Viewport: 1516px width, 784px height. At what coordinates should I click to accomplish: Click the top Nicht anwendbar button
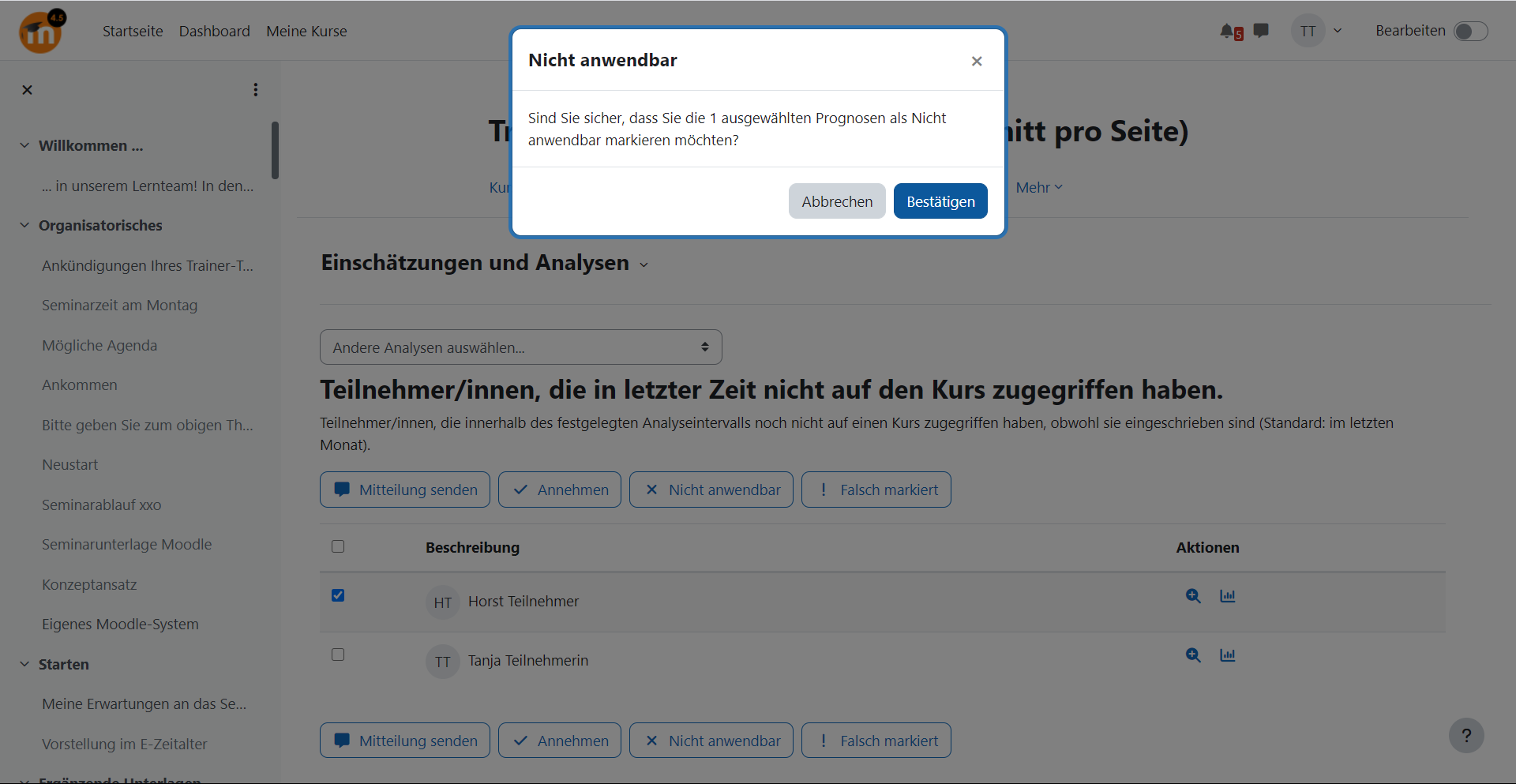(711, 490)
